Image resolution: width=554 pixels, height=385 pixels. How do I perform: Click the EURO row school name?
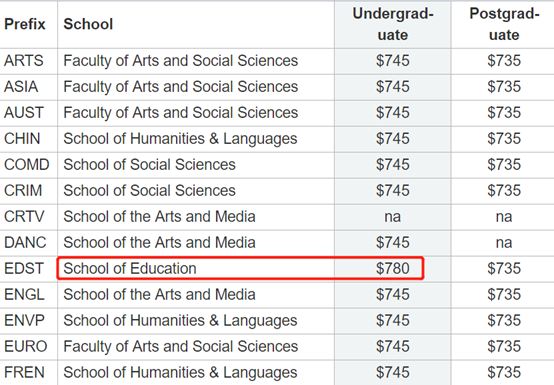click(181, 346)
